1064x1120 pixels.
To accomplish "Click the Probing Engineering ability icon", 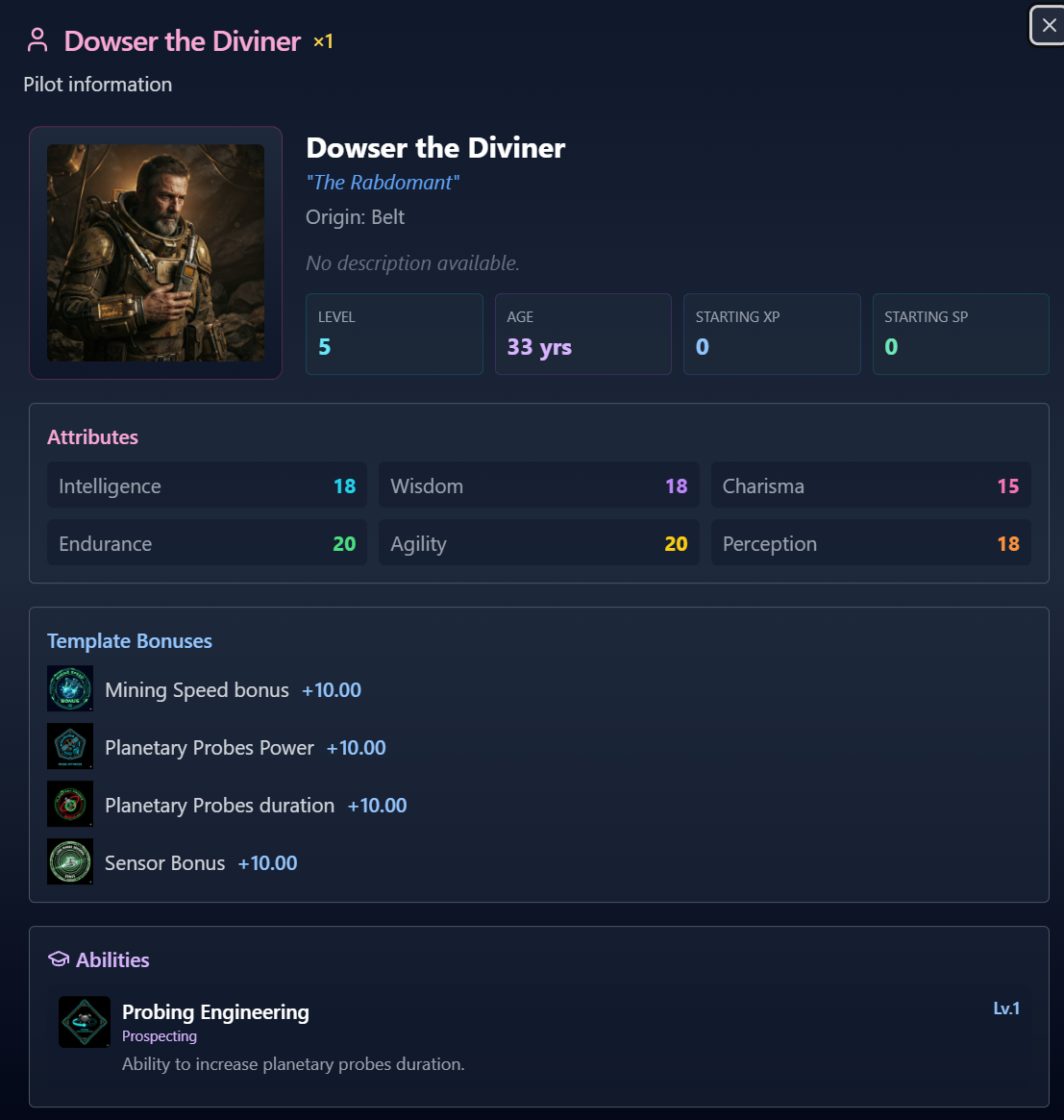I will pos(85,1022).
